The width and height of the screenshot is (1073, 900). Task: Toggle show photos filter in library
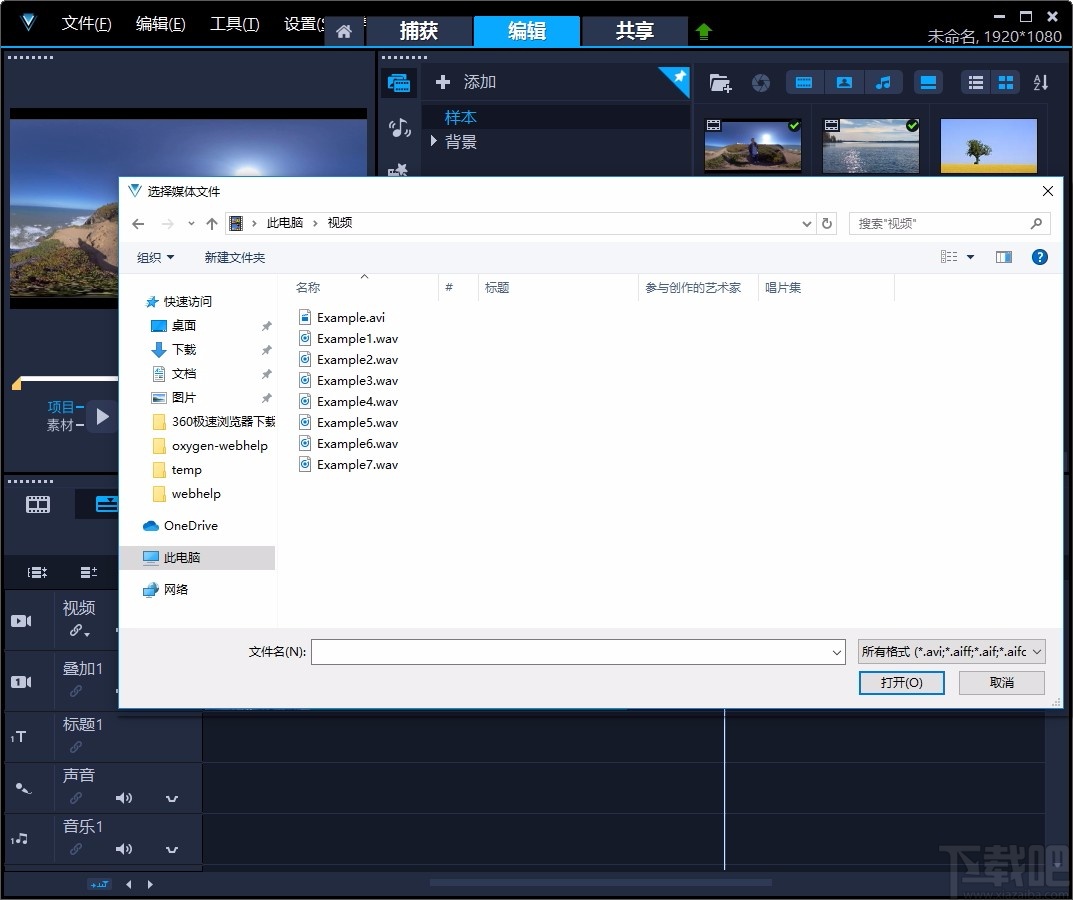844,83
